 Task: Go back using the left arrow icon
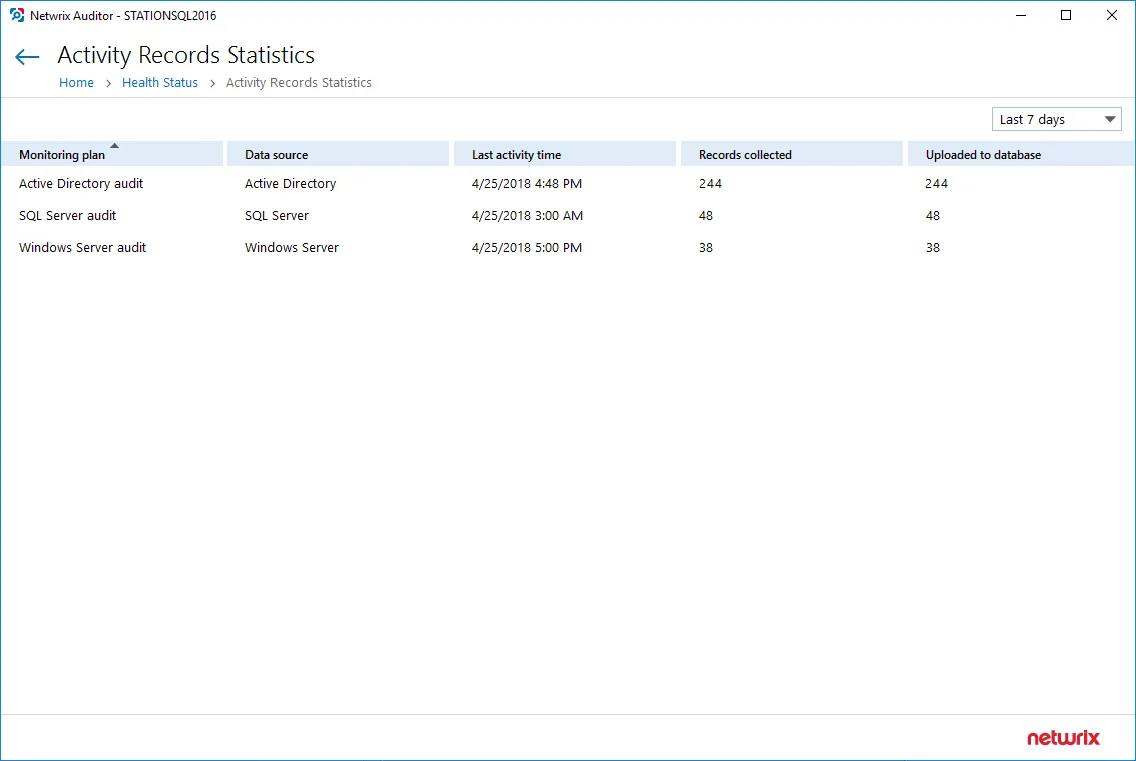click(27, 57)
